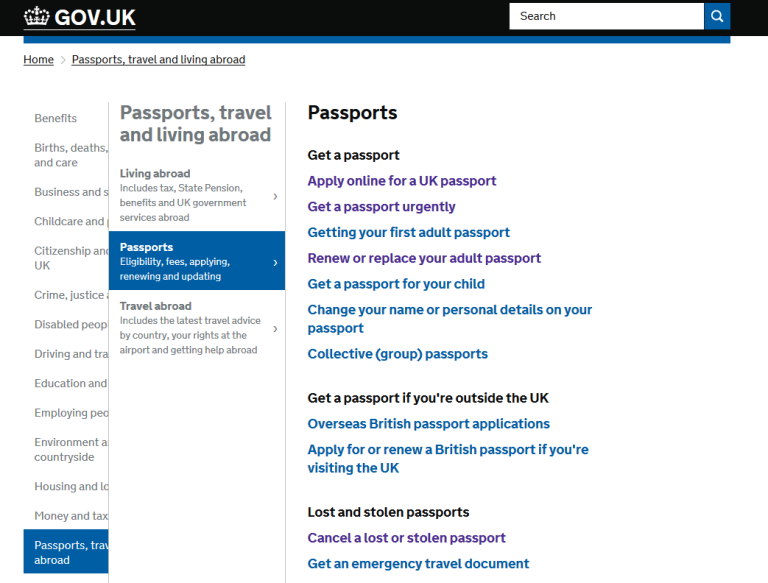
Task: Select Childcare category in the sidebar
Action: click(x=69, y=221)
